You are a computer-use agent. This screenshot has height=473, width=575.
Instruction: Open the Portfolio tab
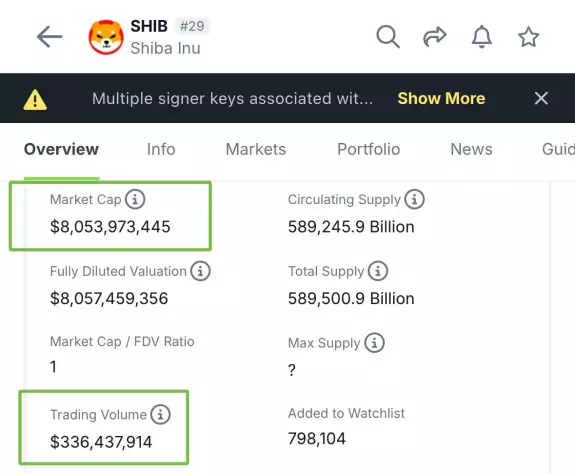(x=369, y=149)
